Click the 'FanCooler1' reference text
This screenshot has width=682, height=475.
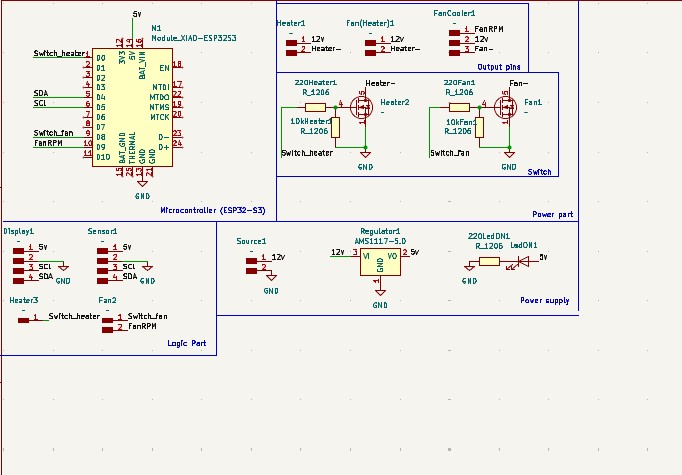[x=454, y=13]
